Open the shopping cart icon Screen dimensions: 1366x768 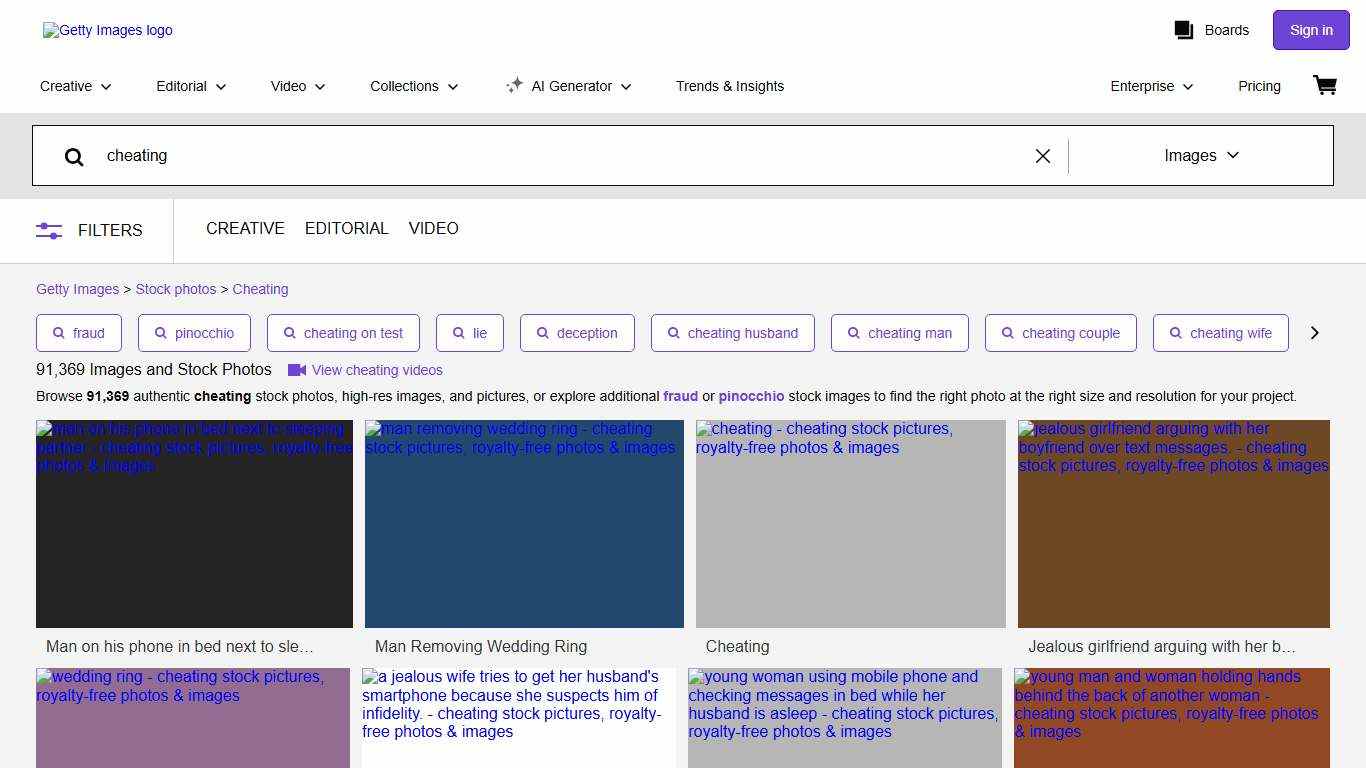1324,86
